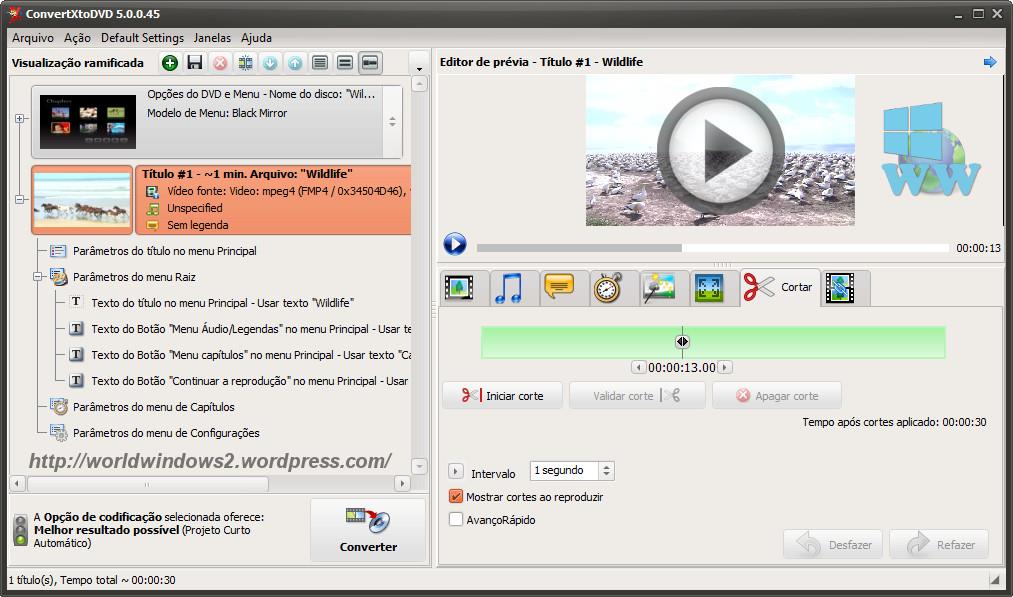
Task: Click the floppy disk save project icon
Action: (194, 63)
